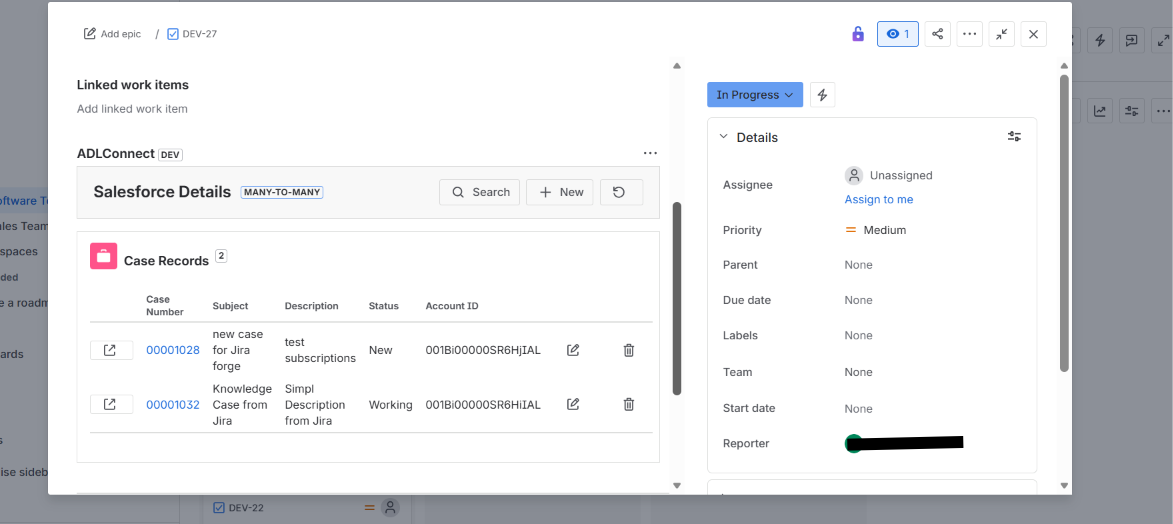Open case 00001028 in external window
The height and width of the screenshot is (524, 1173).
111,350
